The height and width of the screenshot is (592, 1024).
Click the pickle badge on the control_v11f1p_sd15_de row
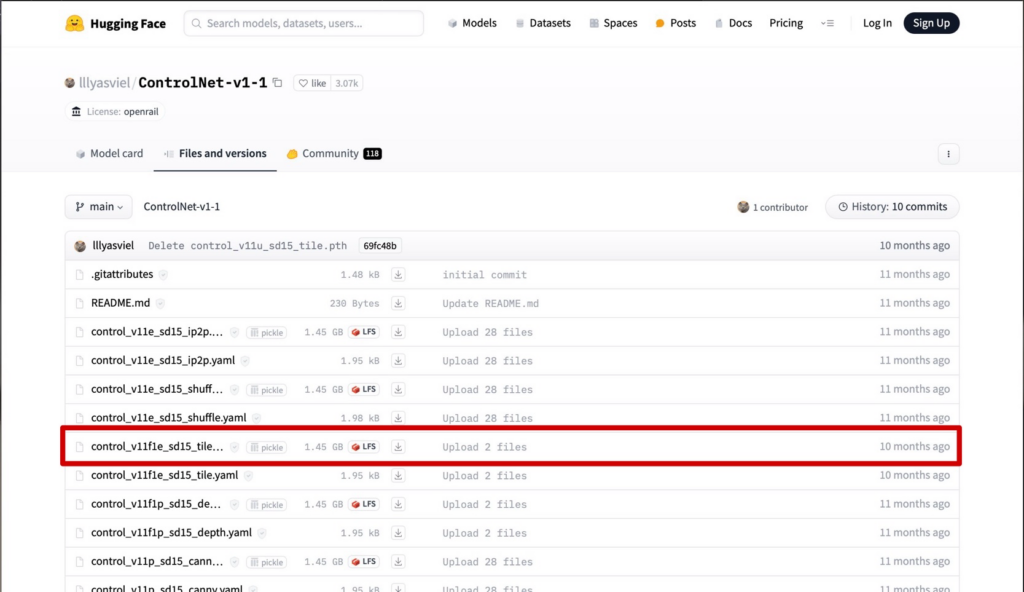point(266,505)
